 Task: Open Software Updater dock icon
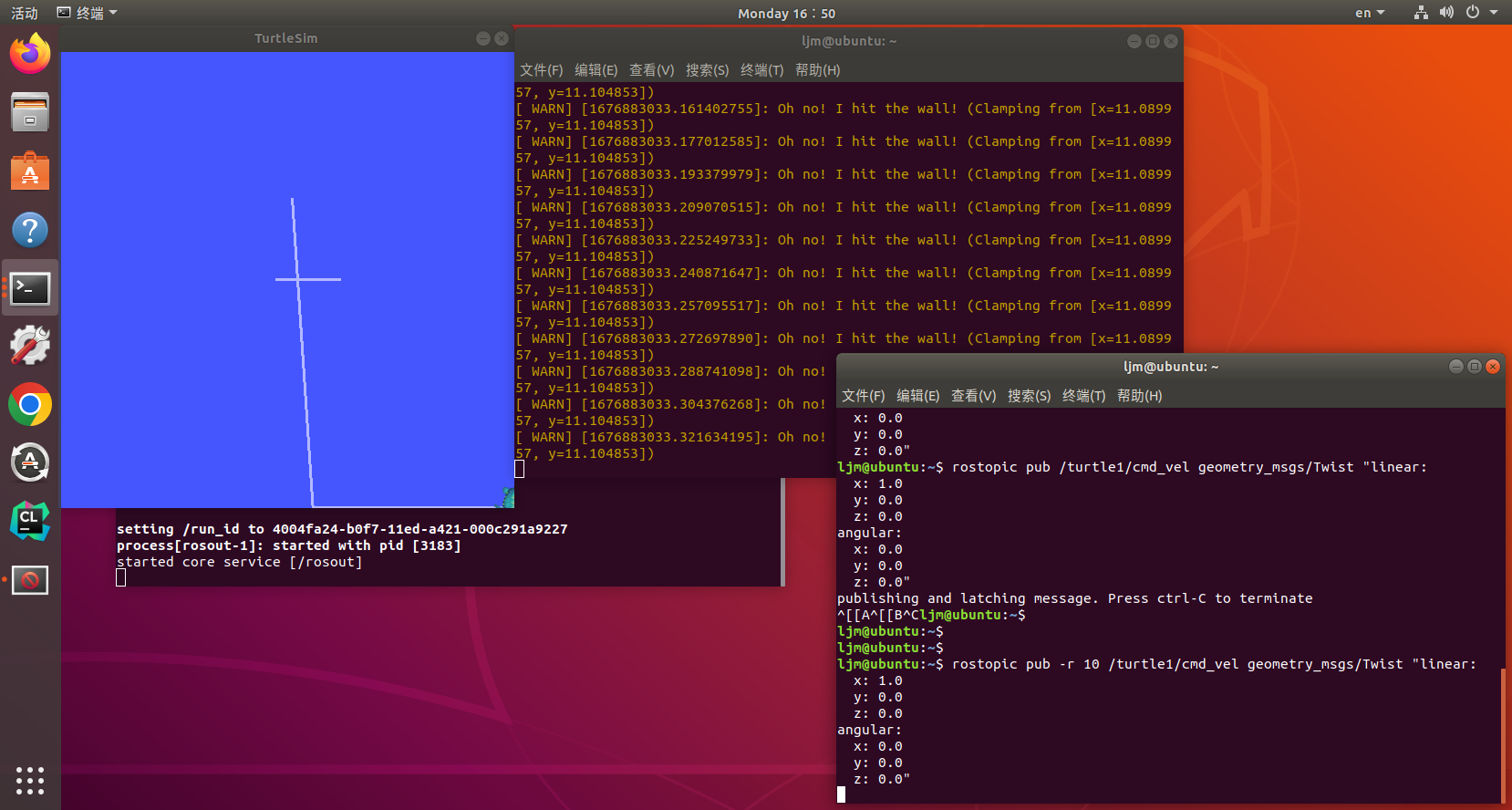point(30,462)
